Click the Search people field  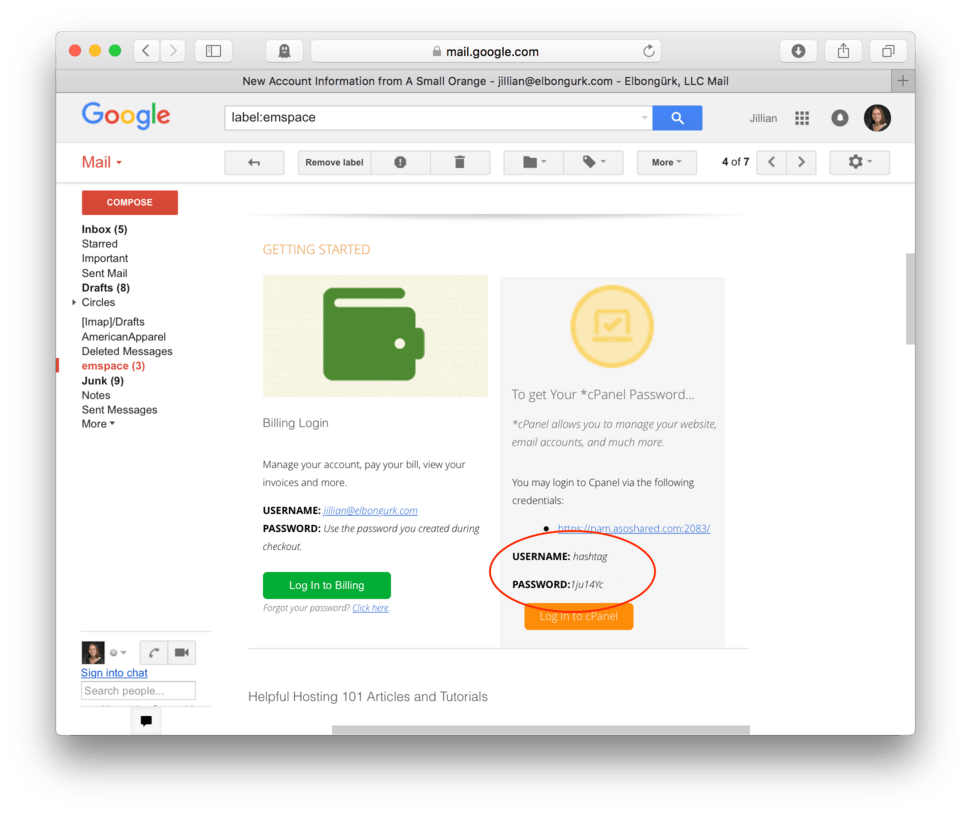coord(138,691)
